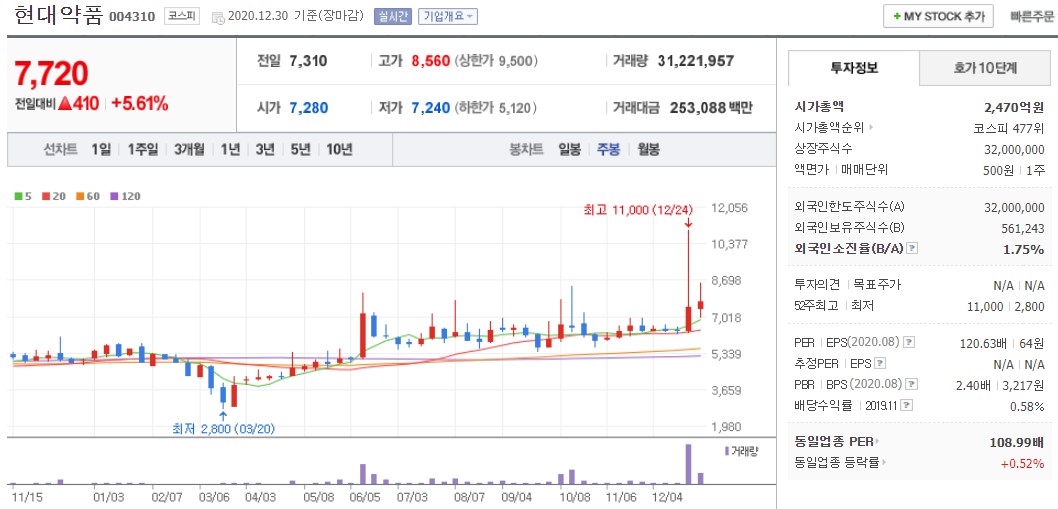The width and height of the screenshot is (1058, 509).
Task: Show the 1주일 line chart
Action: pos(142,149)
